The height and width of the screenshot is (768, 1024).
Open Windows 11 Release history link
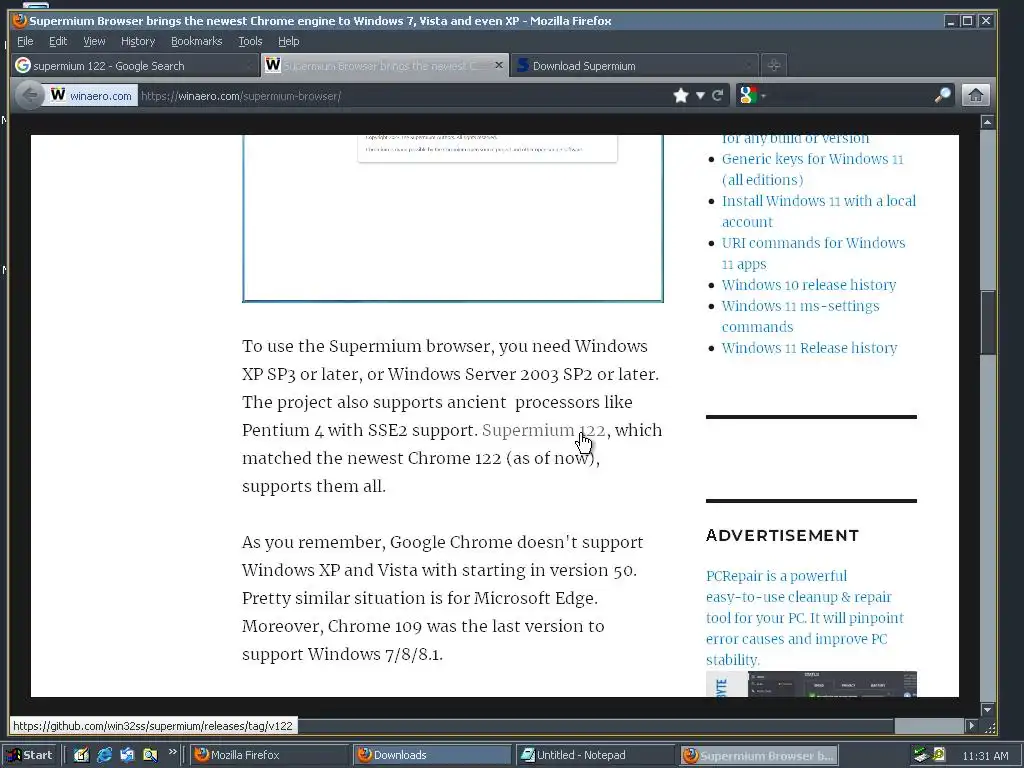[809, 348]
